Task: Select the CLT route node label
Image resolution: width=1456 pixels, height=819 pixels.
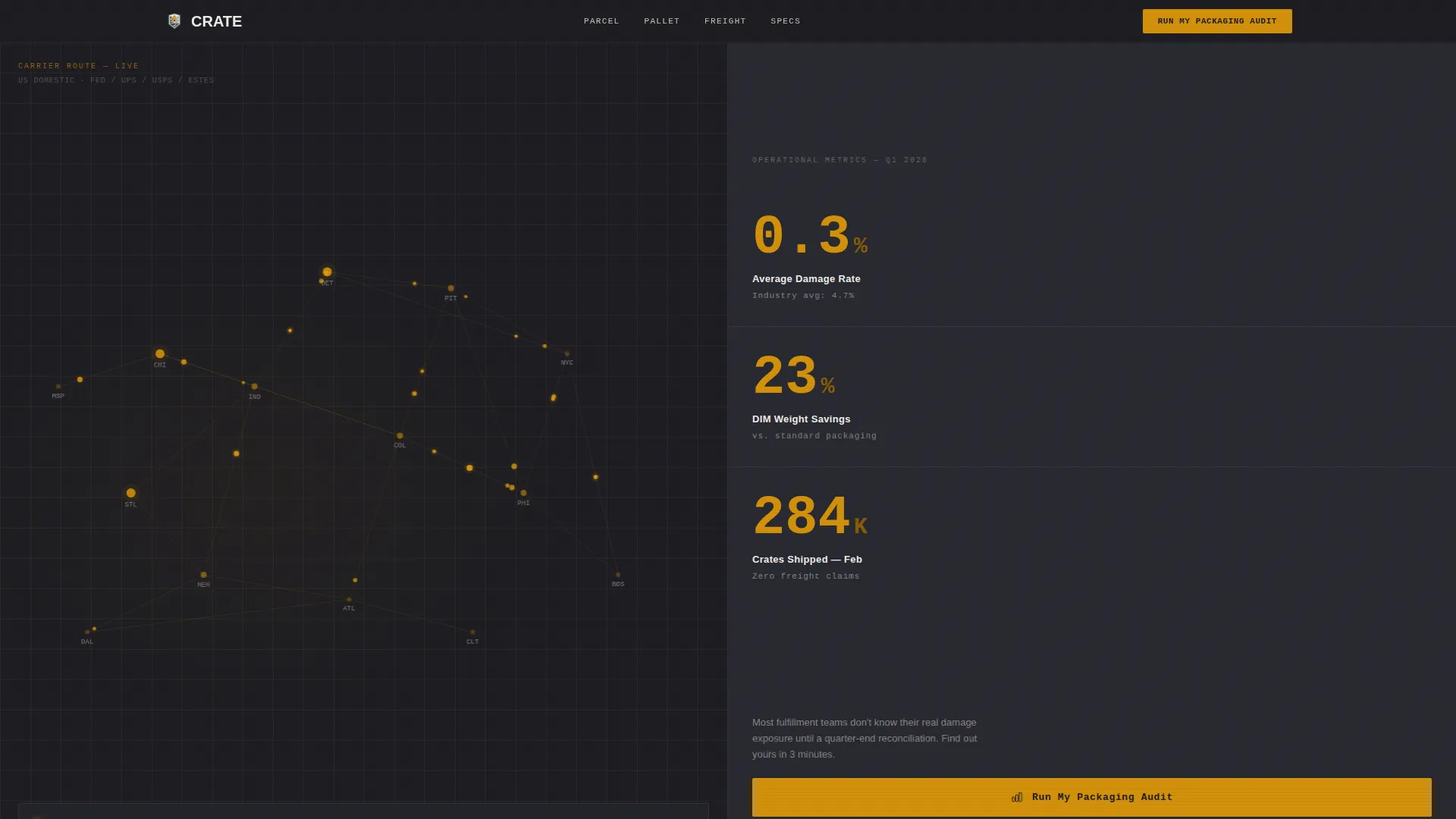Action: (x=472, y=642)
